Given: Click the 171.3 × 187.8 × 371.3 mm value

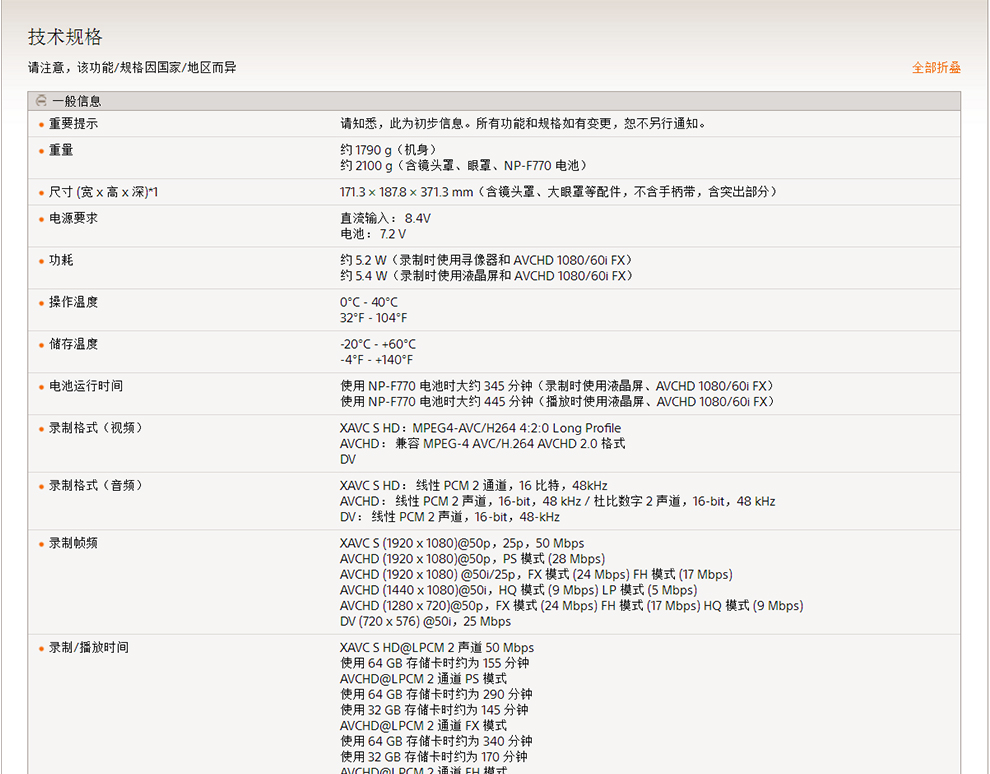Looking at the screenshot, I should (x=558, y=192).
